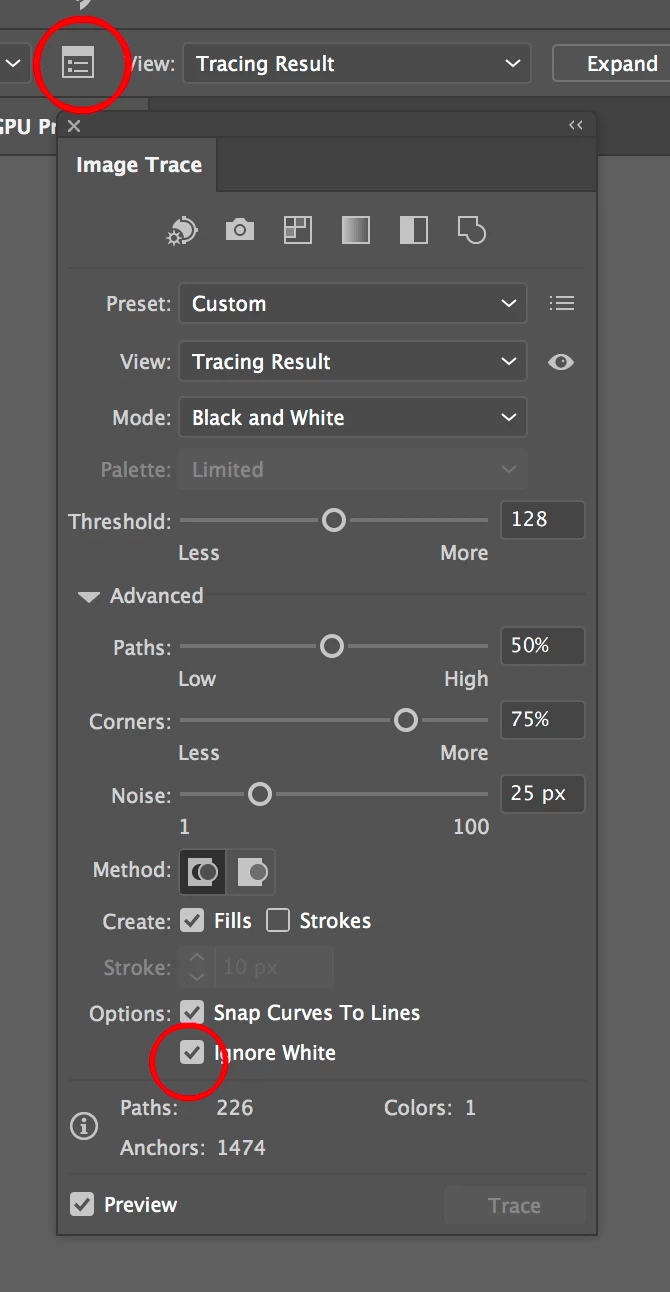This screenshot has height=1292, width=670.
Task: Choose the Low Color preset icon
Action: pos(298,230)
